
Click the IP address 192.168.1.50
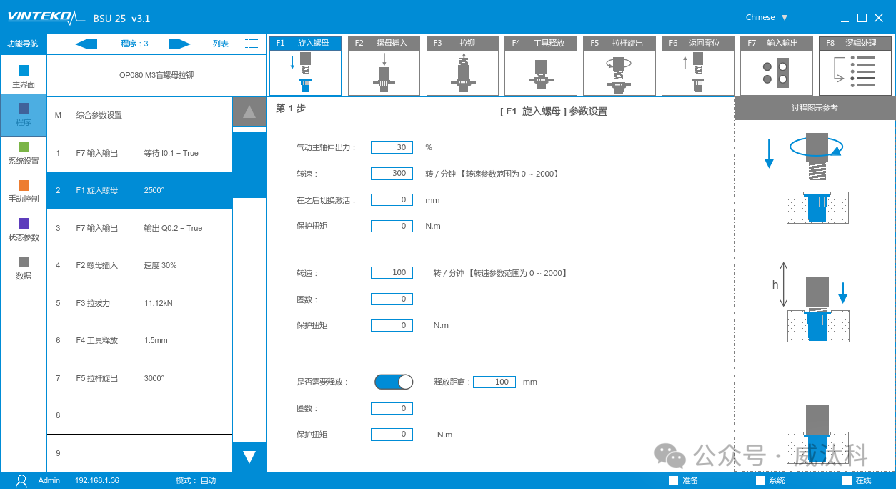97,481
